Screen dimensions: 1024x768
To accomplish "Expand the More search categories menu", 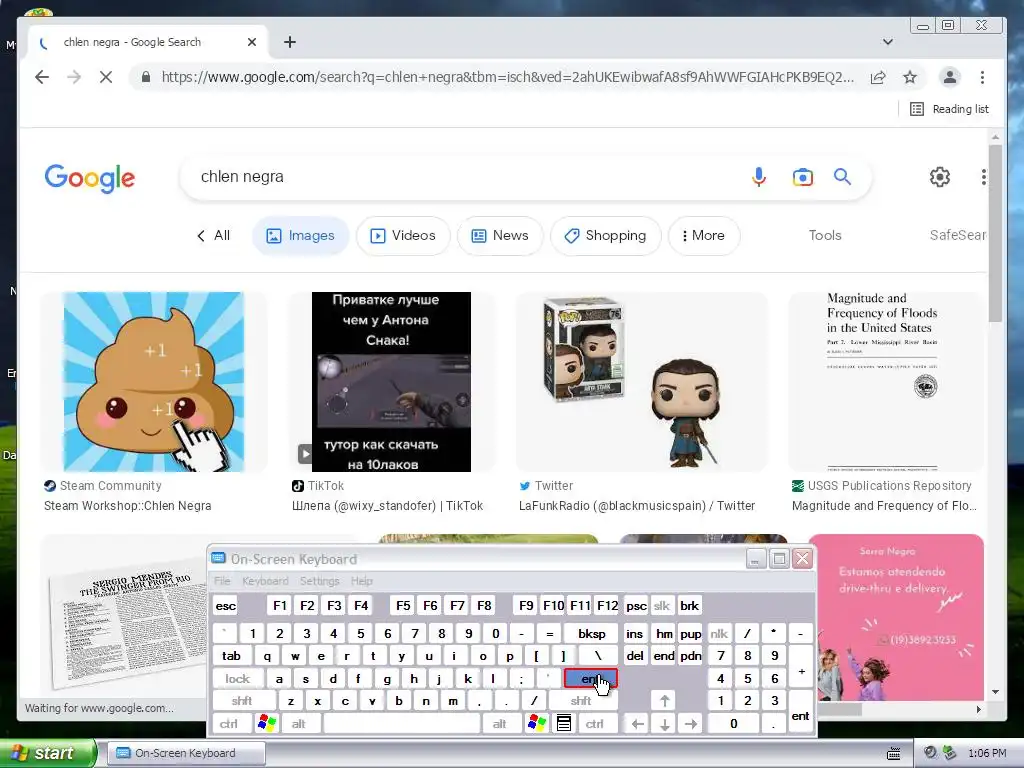I will [703, 236].
